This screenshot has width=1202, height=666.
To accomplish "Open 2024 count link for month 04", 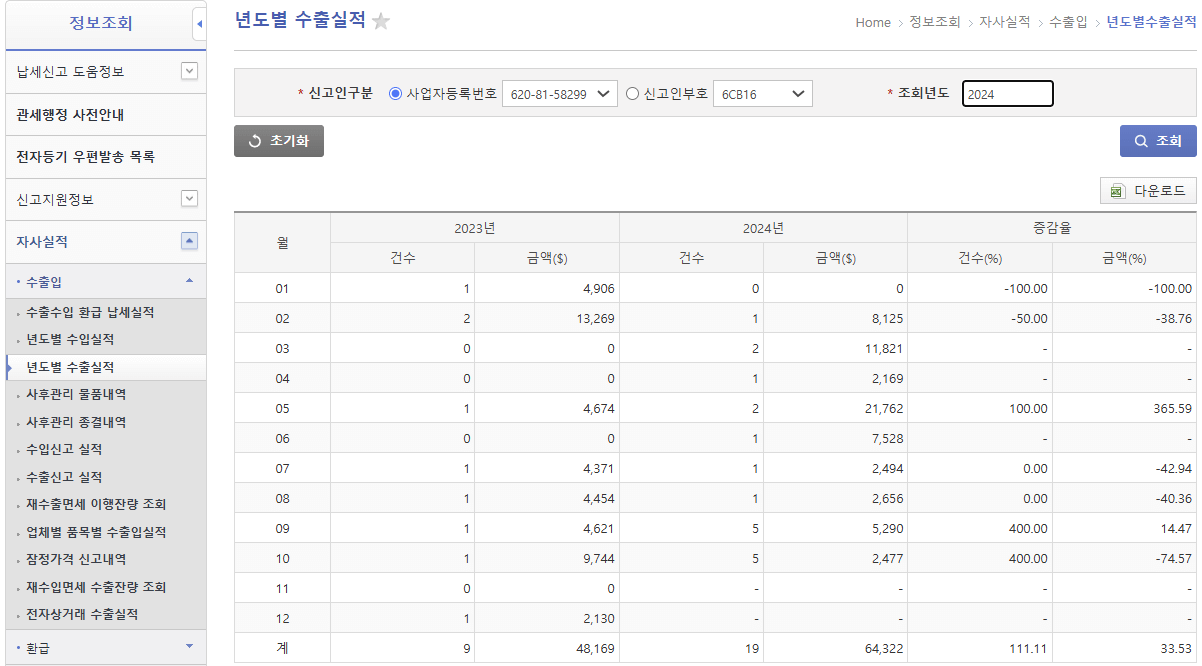I will 755,378.
